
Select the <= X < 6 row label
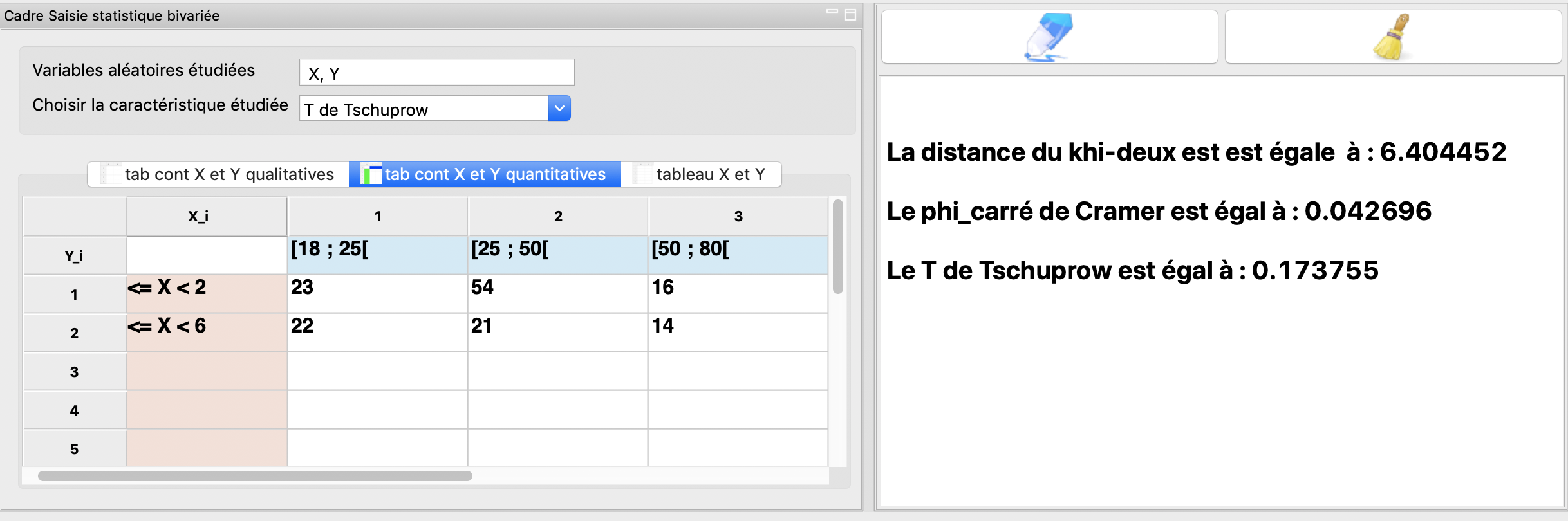pos(206,332)
